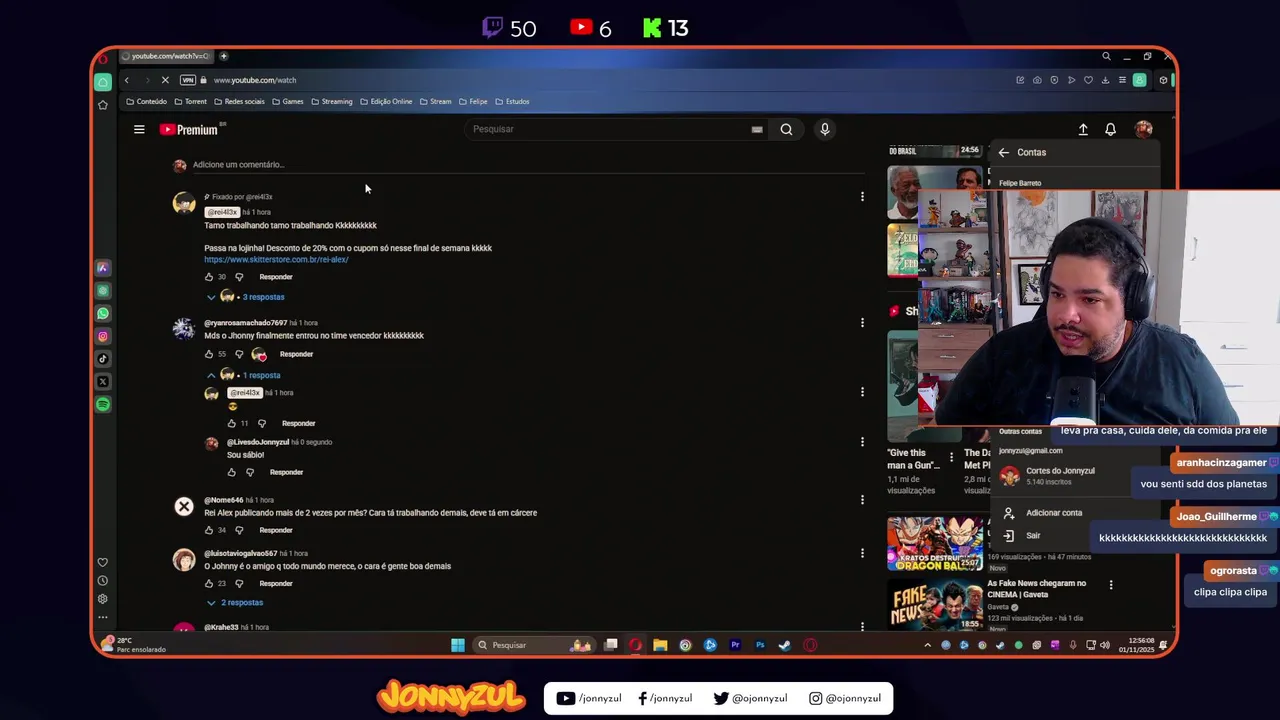Stop page loading with the X button

coord(165,80)
